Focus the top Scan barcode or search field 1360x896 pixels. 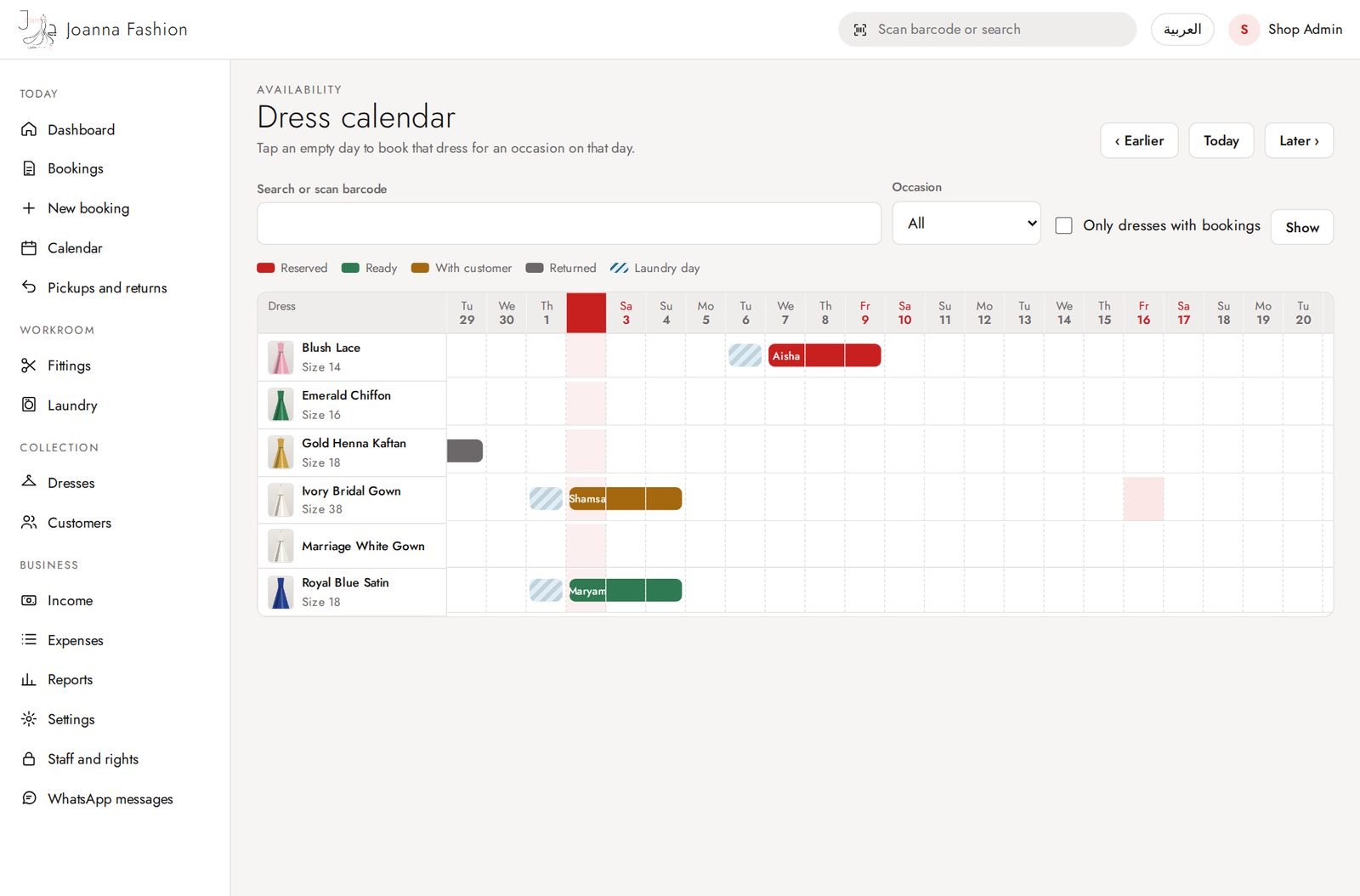pos(987,30)
